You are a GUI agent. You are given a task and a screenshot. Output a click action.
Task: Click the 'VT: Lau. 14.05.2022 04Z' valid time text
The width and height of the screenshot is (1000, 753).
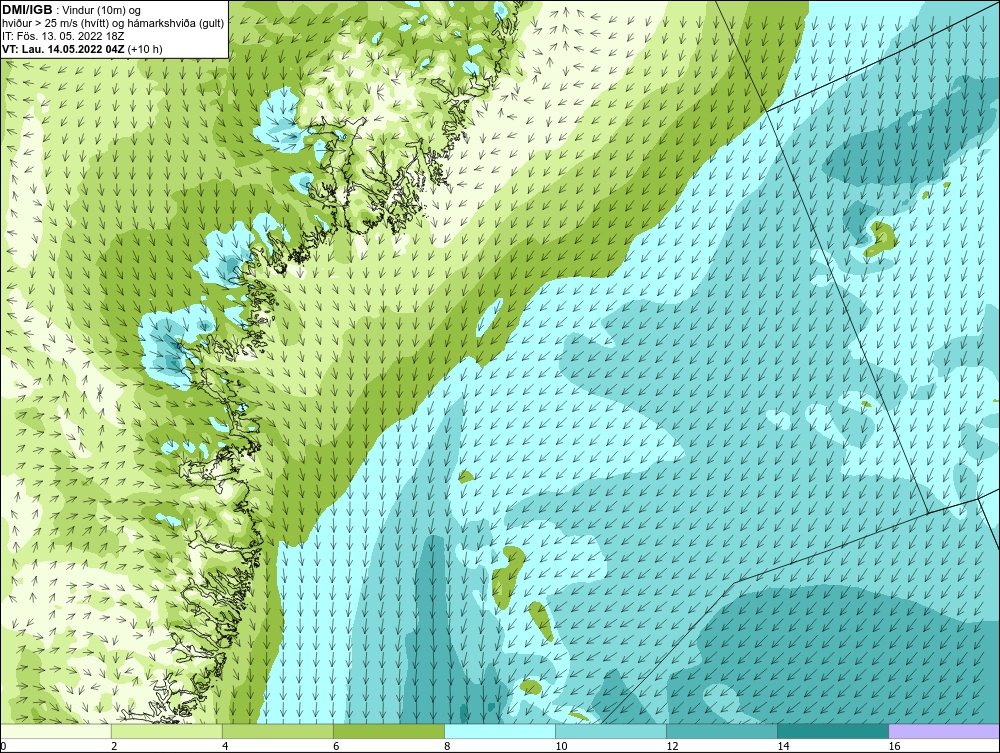click(x=63, y=49)
